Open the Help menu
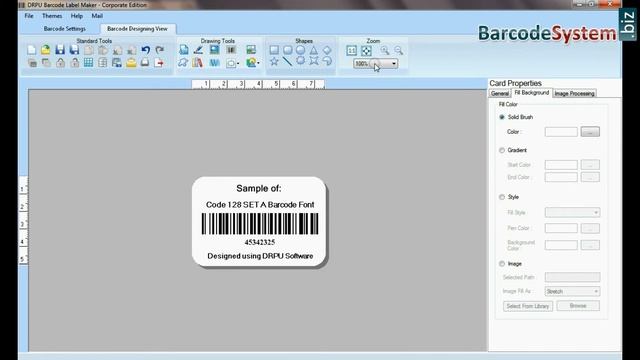 [x=77, y=16]
